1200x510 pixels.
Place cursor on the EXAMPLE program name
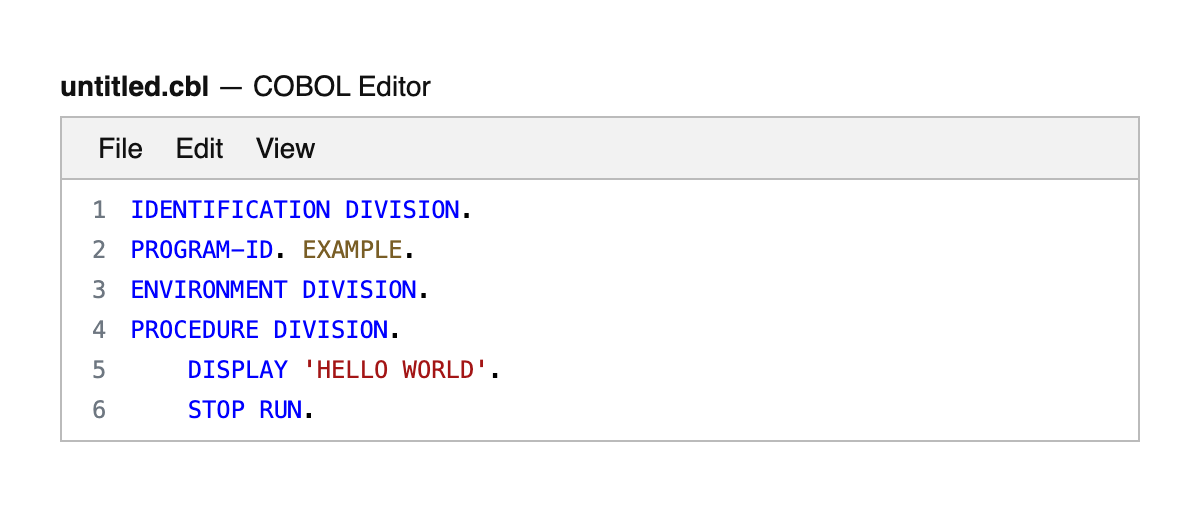click(352, 250)
